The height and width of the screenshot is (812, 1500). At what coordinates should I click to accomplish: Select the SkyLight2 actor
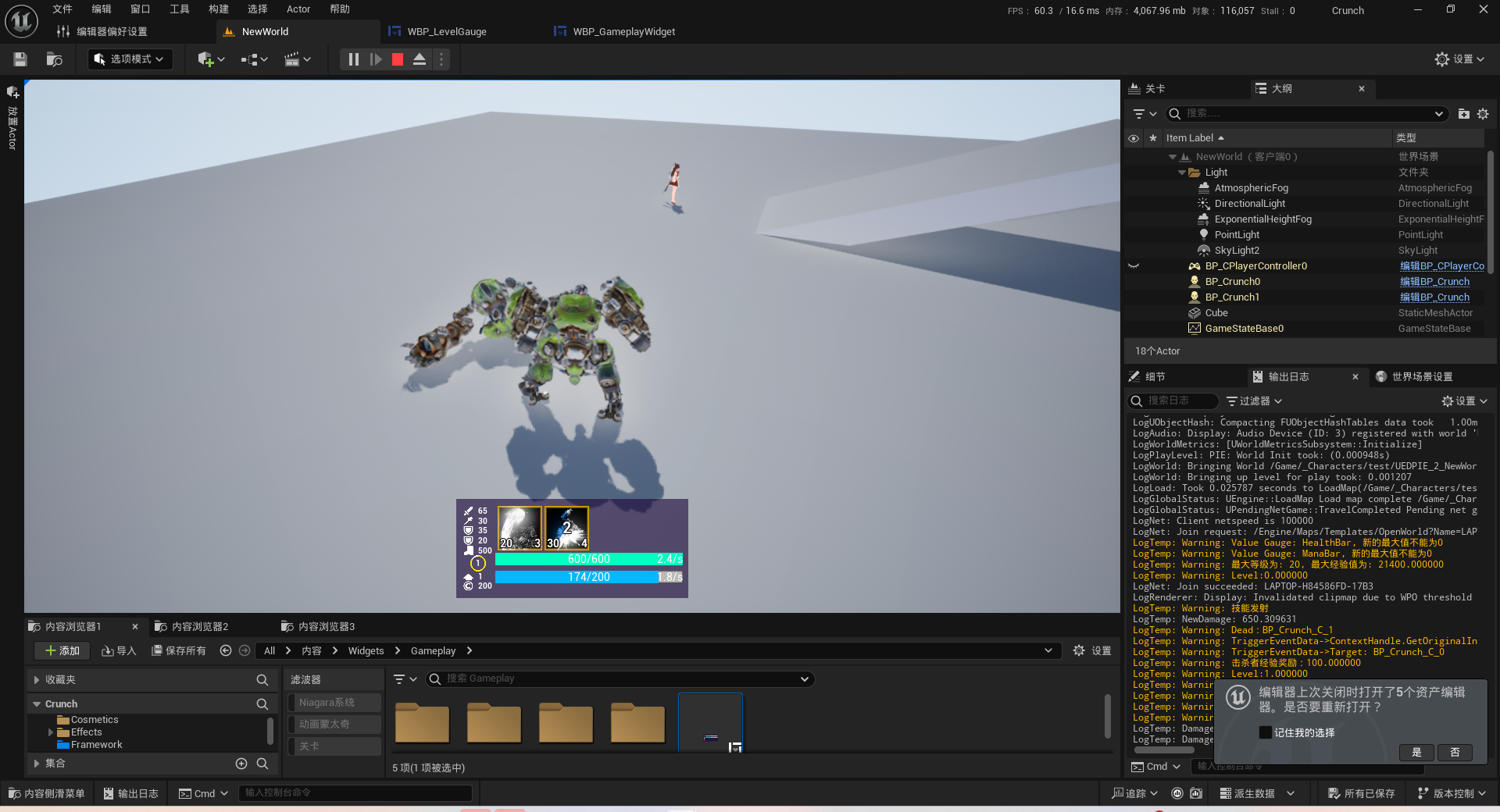coord(1237,251)
